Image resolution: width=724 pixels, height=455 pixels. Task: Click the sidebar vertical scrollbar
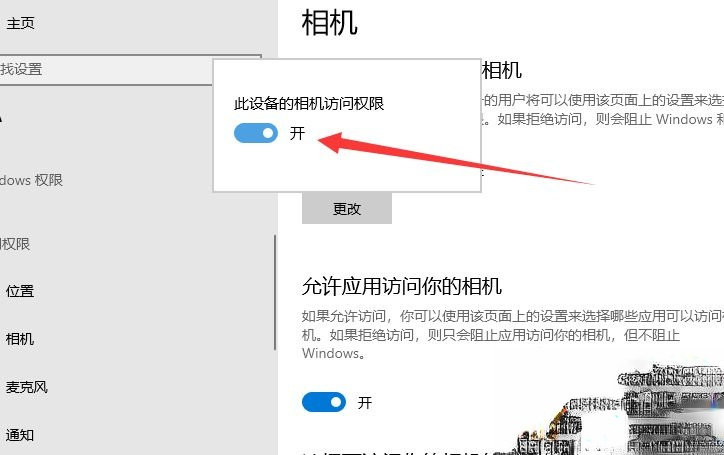(275, 292)
